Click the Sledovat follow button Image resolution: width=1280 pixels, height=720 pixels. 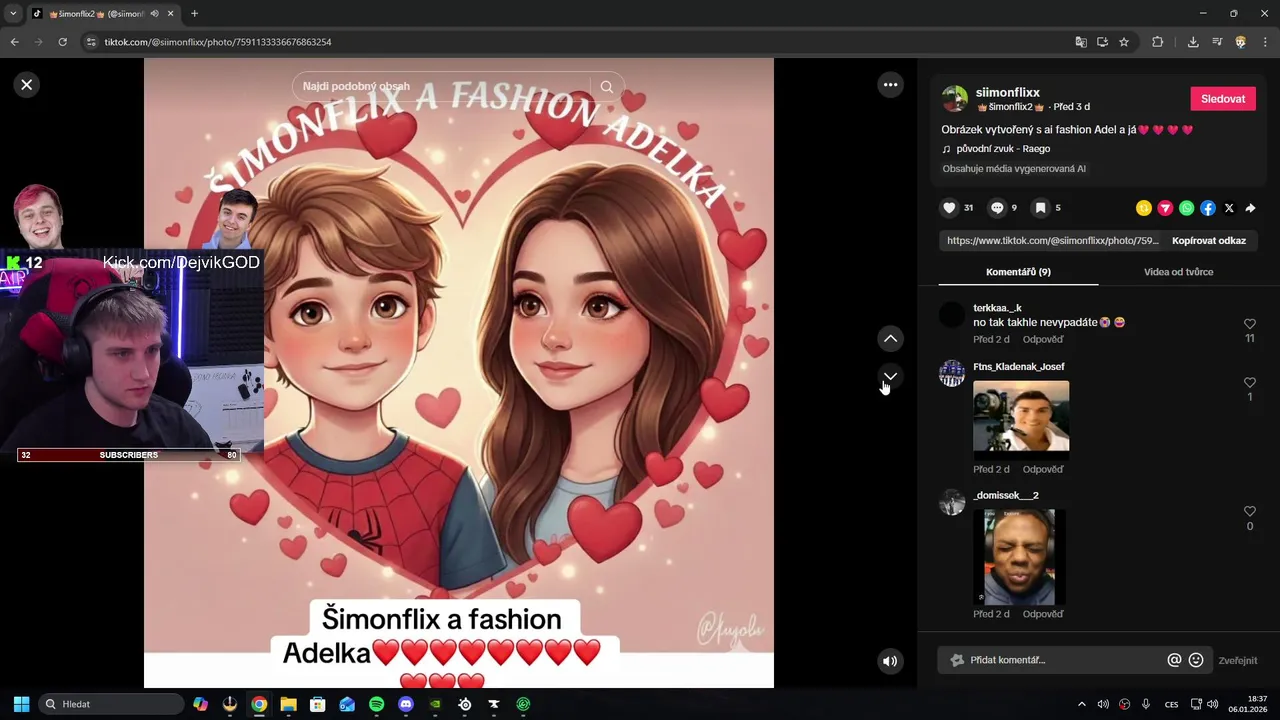coord(1222,99)
